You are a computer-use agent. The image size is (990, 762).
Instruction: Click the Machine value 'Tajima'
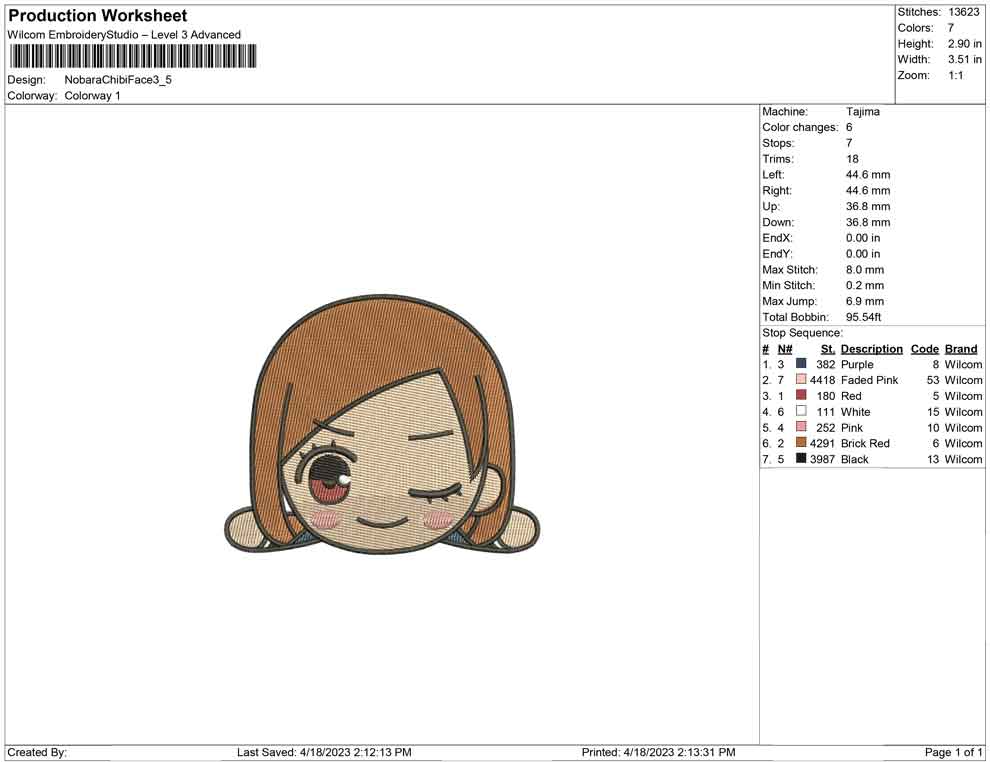point(862,112)
